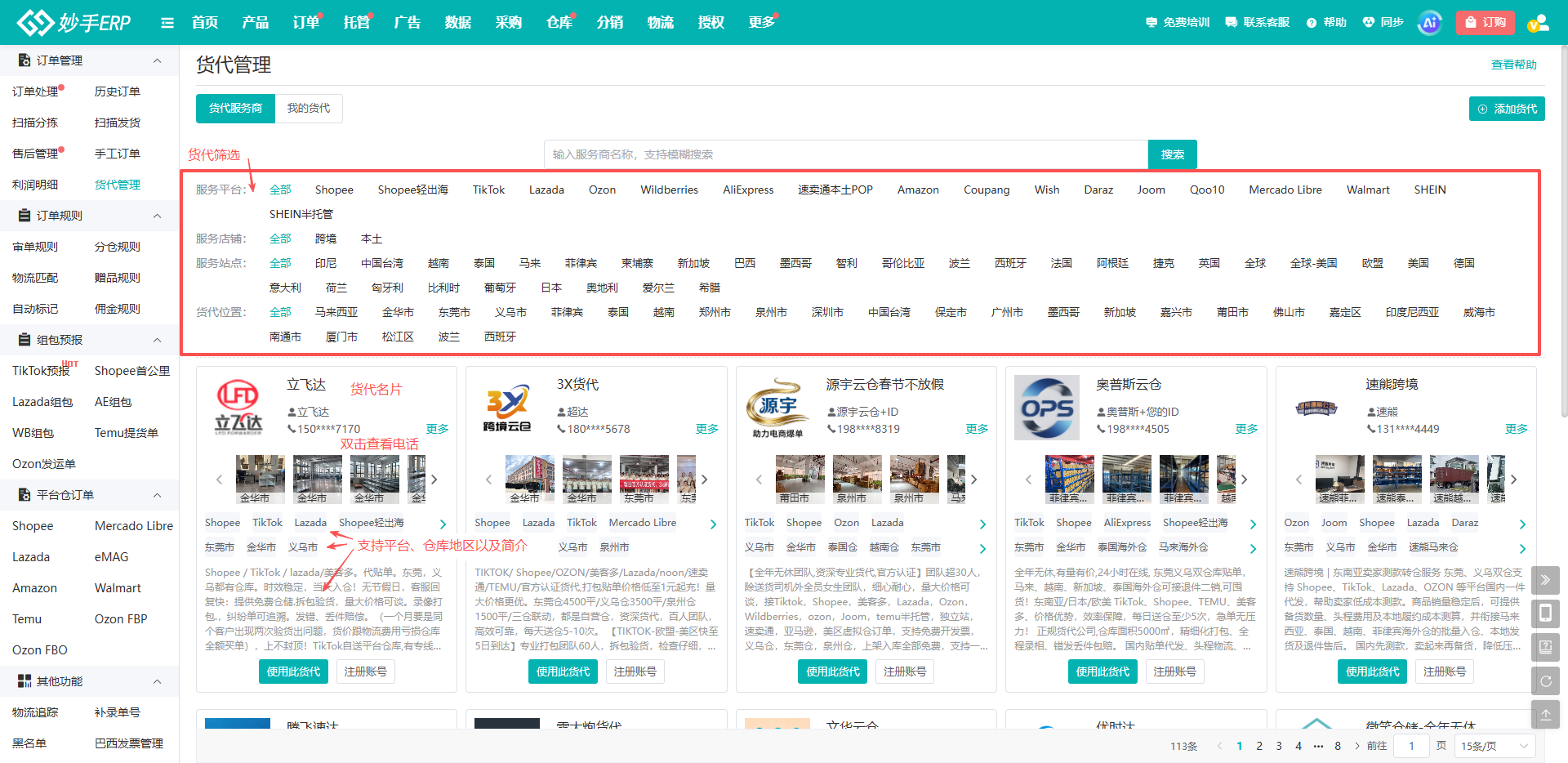Click the 搜索 search button
This screenshot has width=1568, height=763.
(1173, 154)
